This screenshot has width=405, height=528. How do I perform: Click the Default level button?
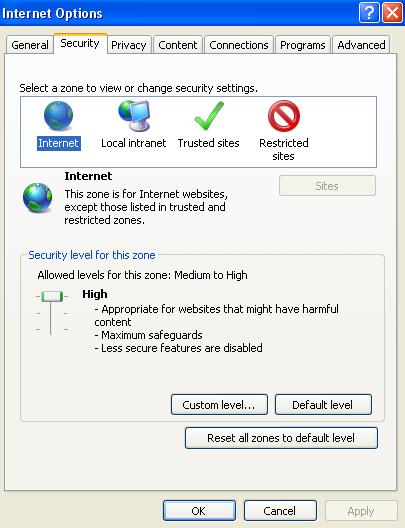click(323, 404)
